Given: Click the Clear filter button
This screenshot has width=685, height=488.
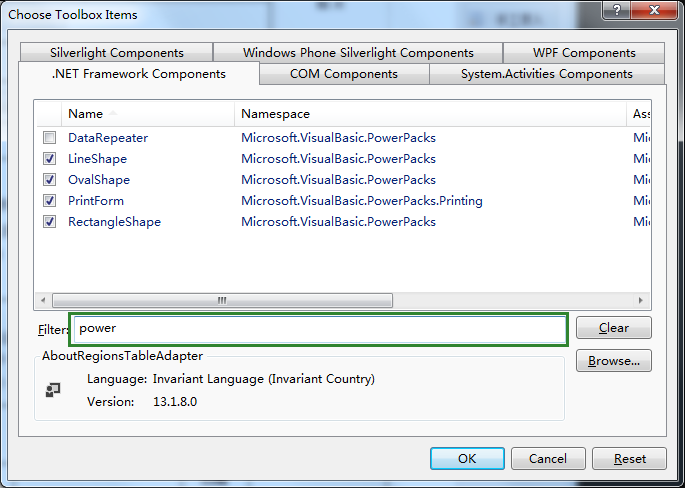Looking at the screenshot, I should (614, 328).
